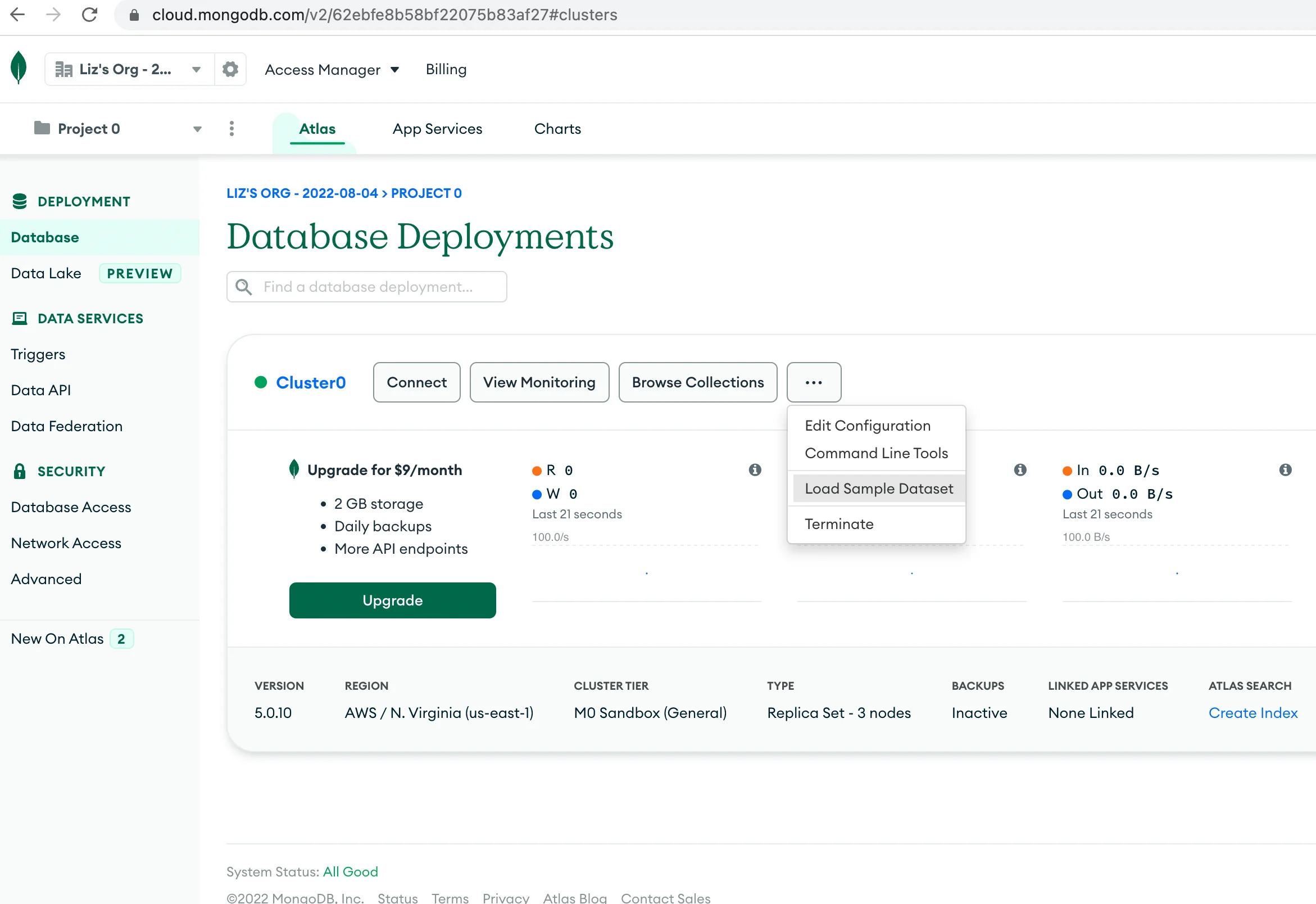Switch to the Atlas tab
The image size is (1316, 904).
pyautogui.click(x=317, y=129)
